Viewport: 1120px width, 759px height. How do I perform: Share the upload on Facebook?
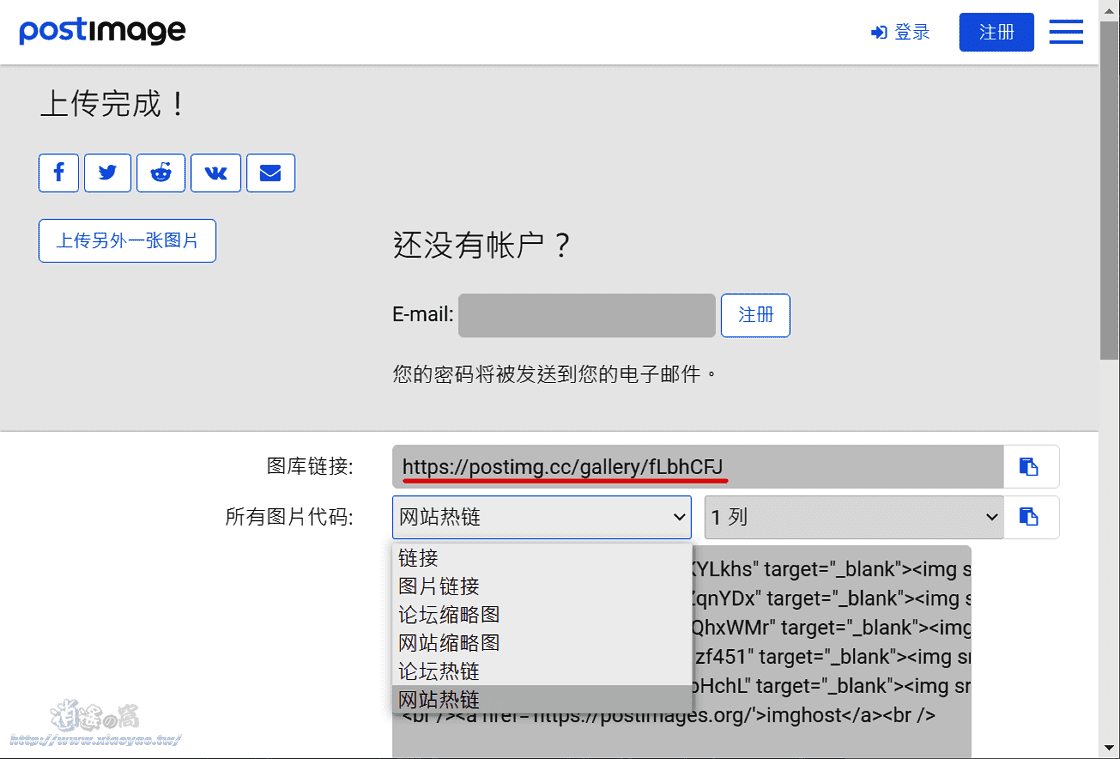pos(58,173)
